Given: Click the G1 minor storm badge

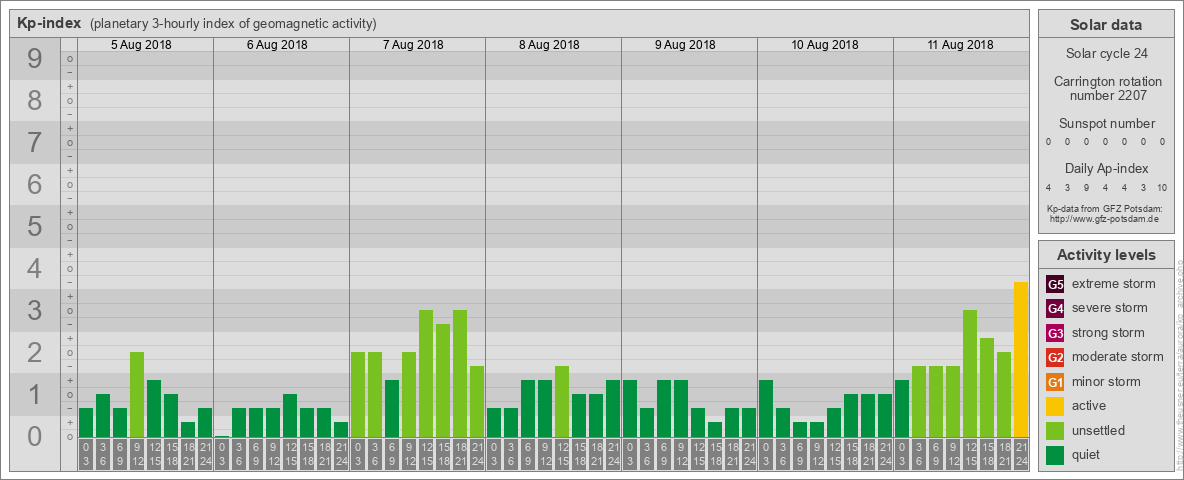Looking at the screenshot, I should click(1055, 381).
